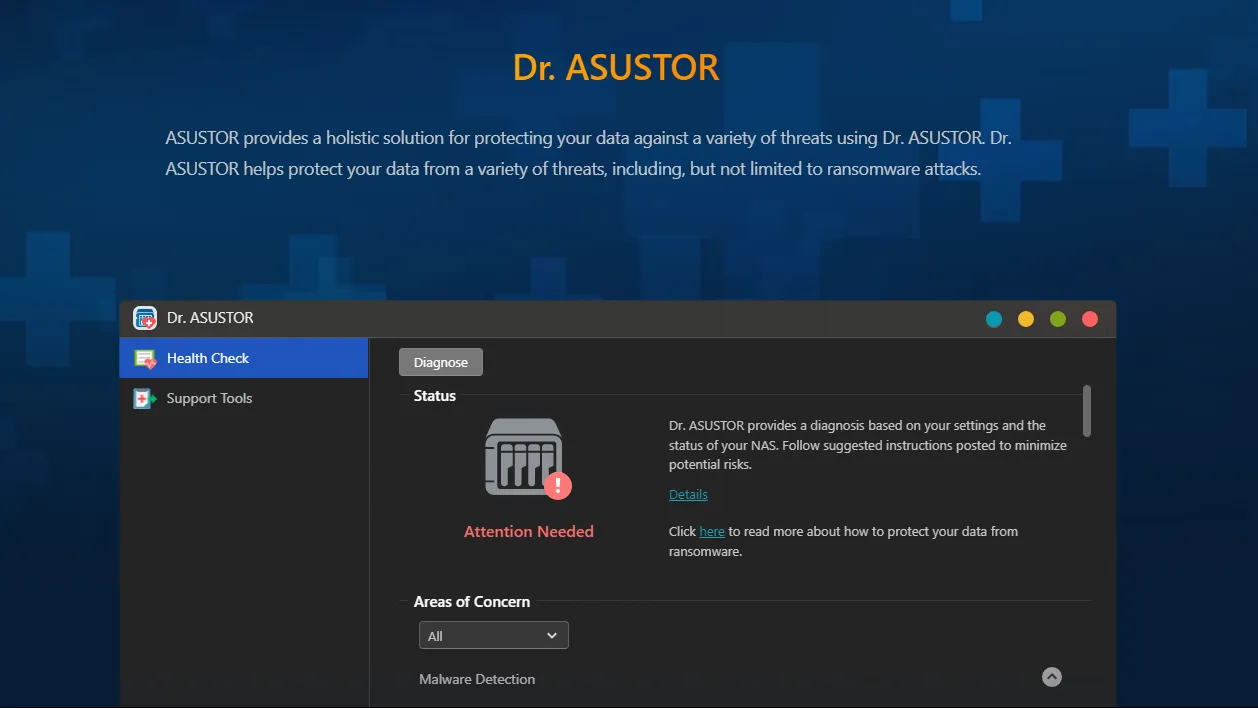The width and height of the screenshot is (1258, 708).
Task: Open the Health Check section
Action: click(x=244, y=358)
